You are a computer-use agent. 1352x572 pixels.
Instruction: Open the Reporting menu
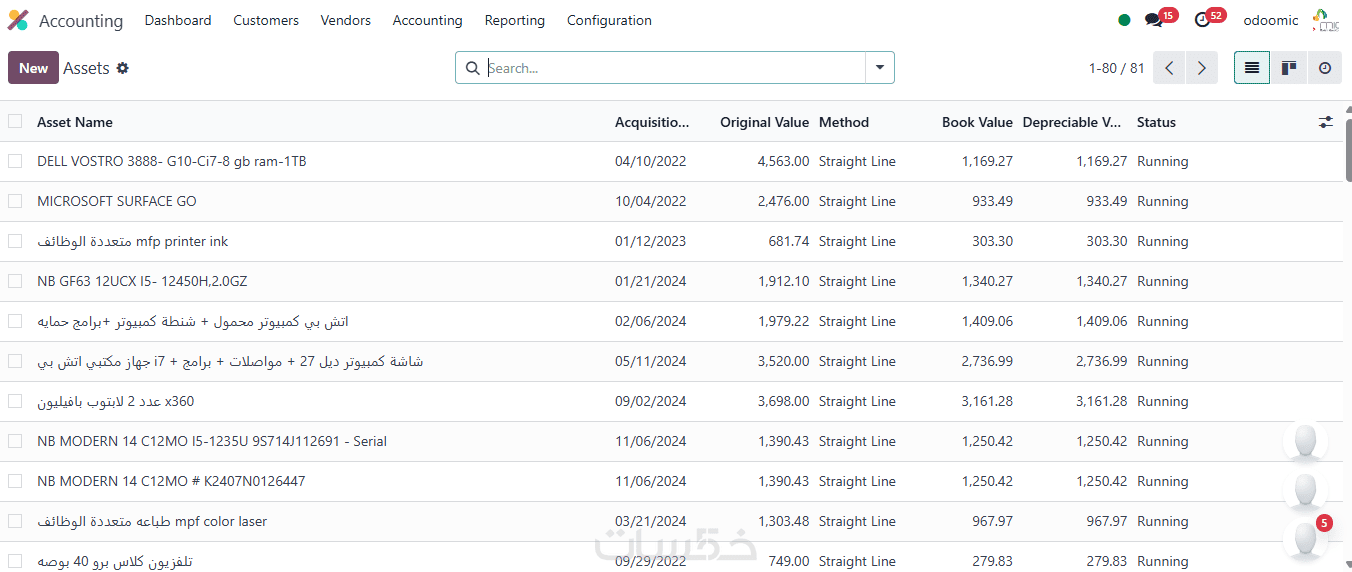(x=514, y=20)
